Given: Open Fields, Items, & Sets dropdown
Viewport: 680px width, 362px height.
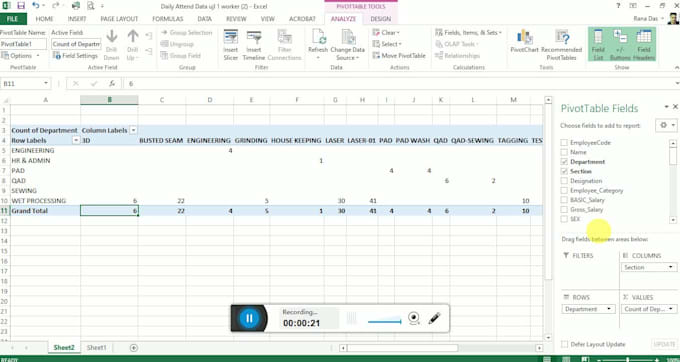Looking at the screenshot, I should (468, 33).
